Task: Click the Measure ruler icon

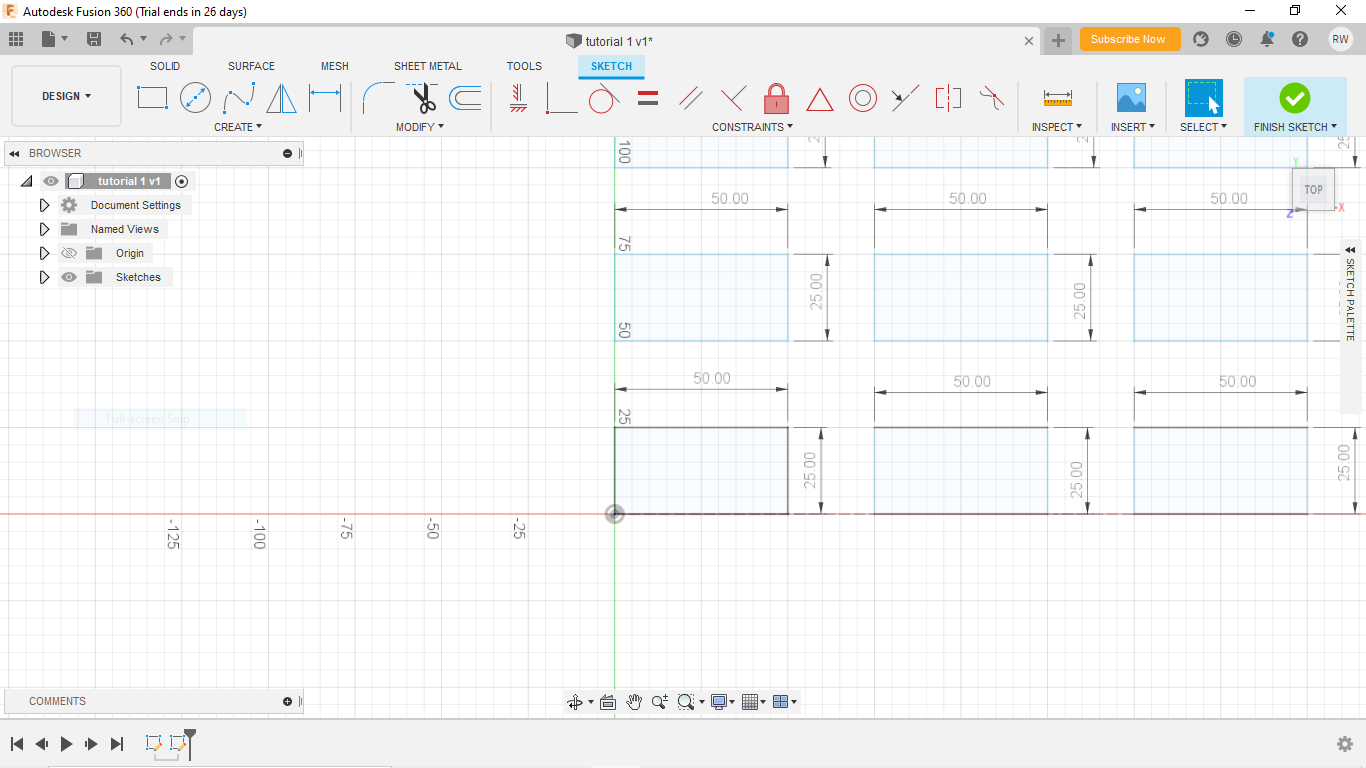Action: tap(1057, 98)
